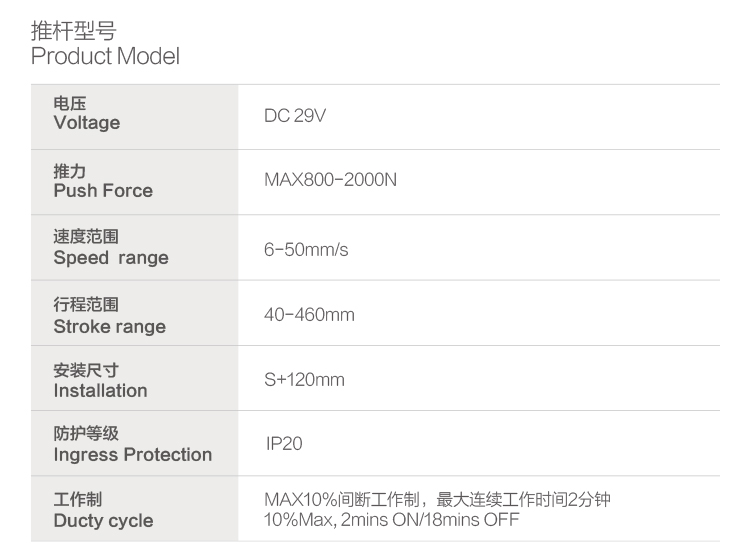Select the 6-50mm/s speed value
The image size is (750, 560).
tap(306, 249)
